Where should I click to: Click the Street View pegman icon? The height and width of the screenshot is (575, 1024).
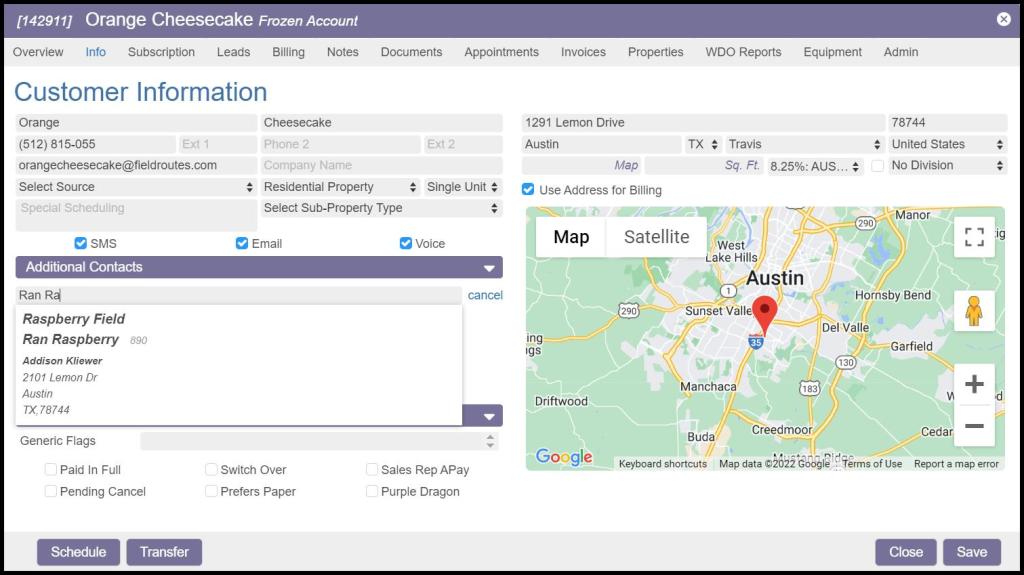974,311
